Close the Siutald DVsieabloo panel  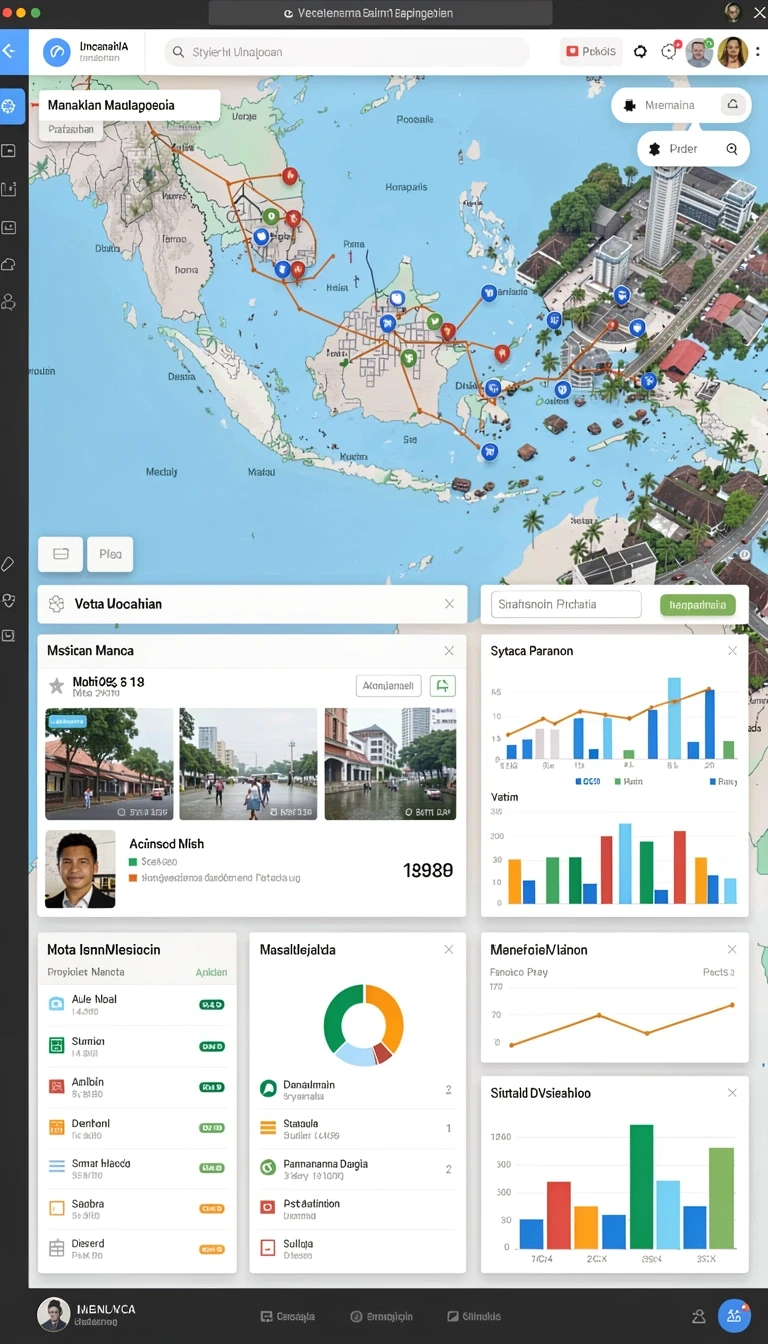(732, 1093)
